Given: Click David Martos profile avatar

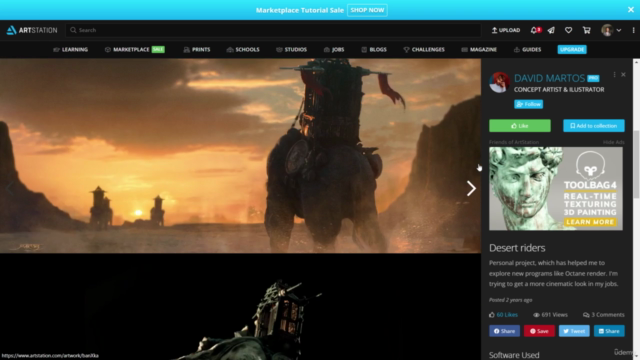Looking at the screenshot, I should (x=499, y=82).
